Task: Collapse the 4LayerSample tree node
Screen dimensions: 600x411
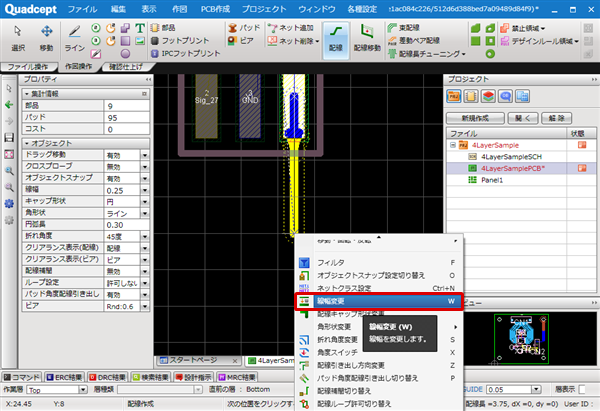Action: click(453, 145)
